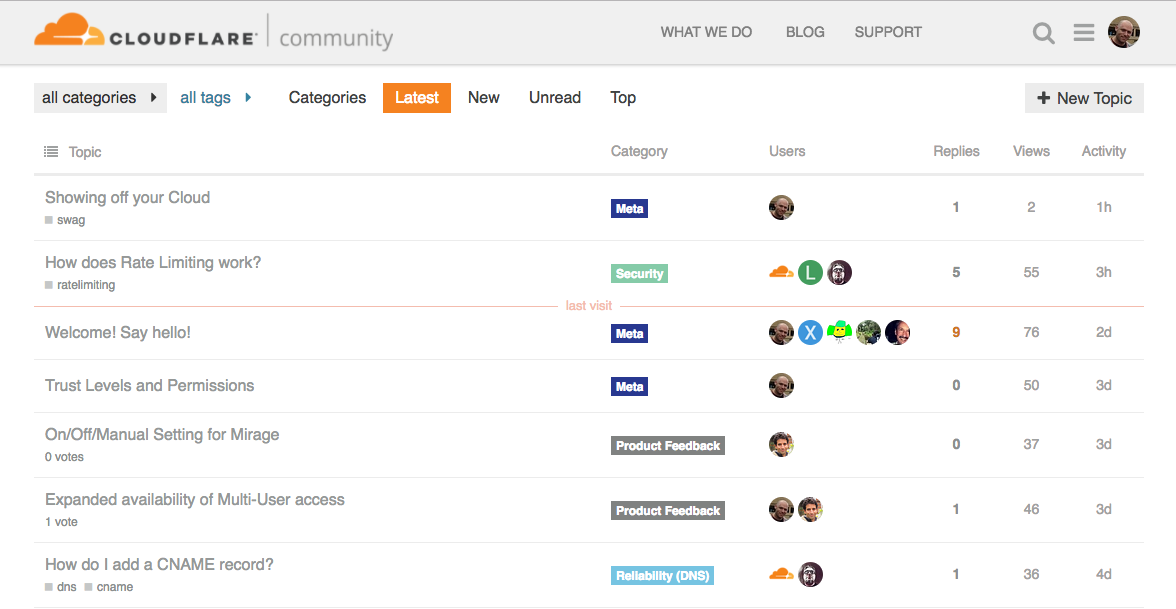Click the green L user avatar
This screenshot has height=609, width=1176.
810,272
